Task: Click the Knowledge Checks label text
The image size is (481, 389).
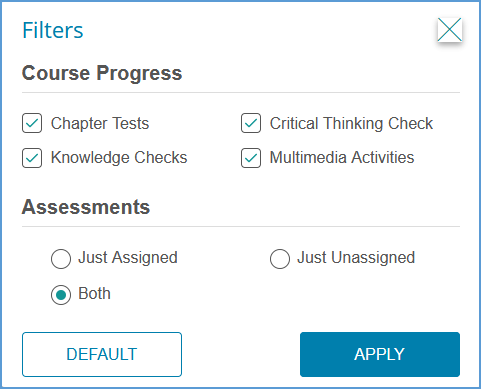Action: [119, 158]
